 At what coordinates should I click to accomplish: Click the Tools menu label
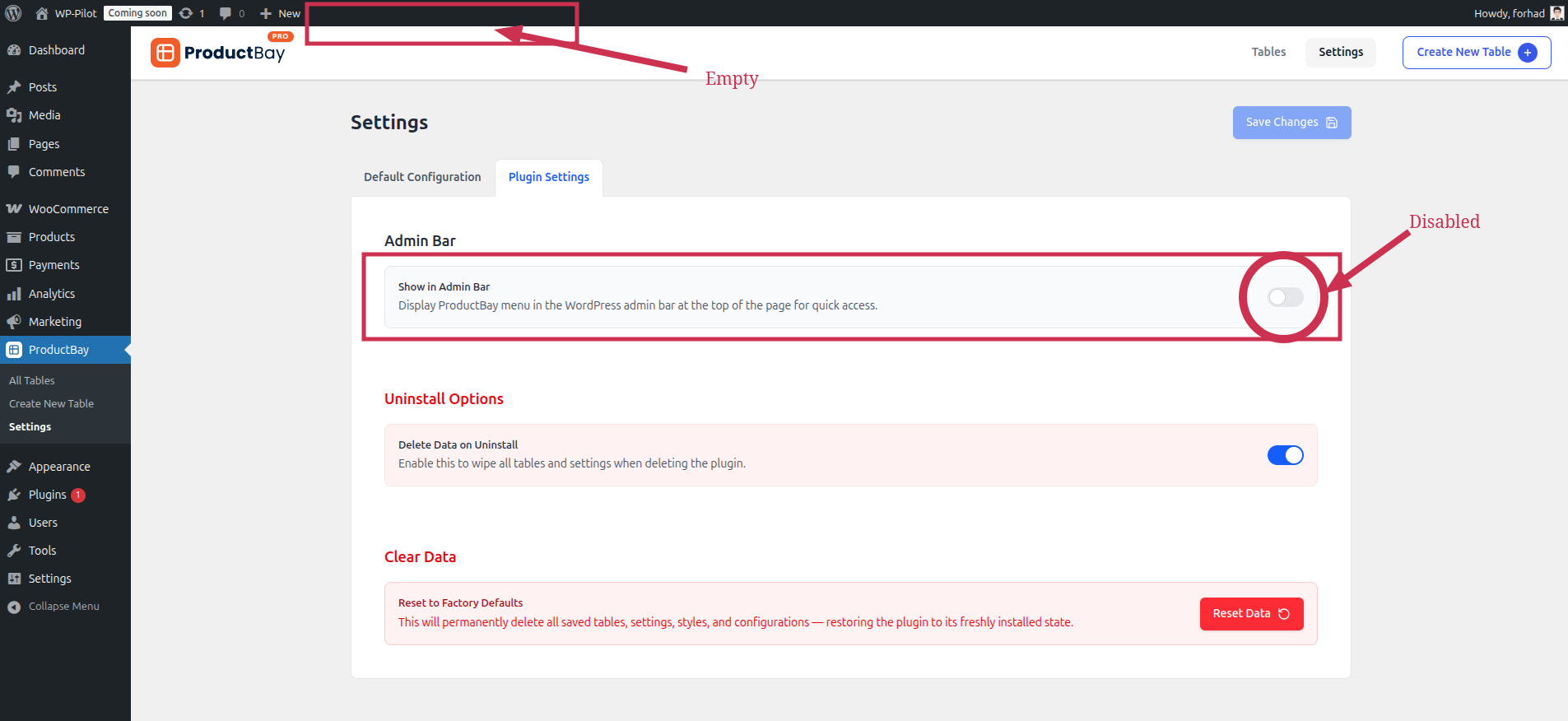pyautogui.click(x=42, y=551)
